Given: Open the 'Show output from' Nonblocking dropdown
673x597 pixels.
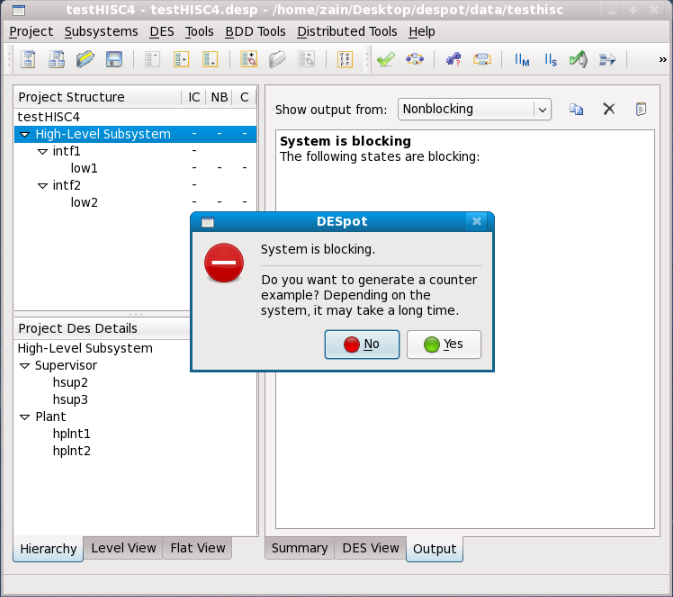Looking at the screenshot, I should (x=474, y=109).
